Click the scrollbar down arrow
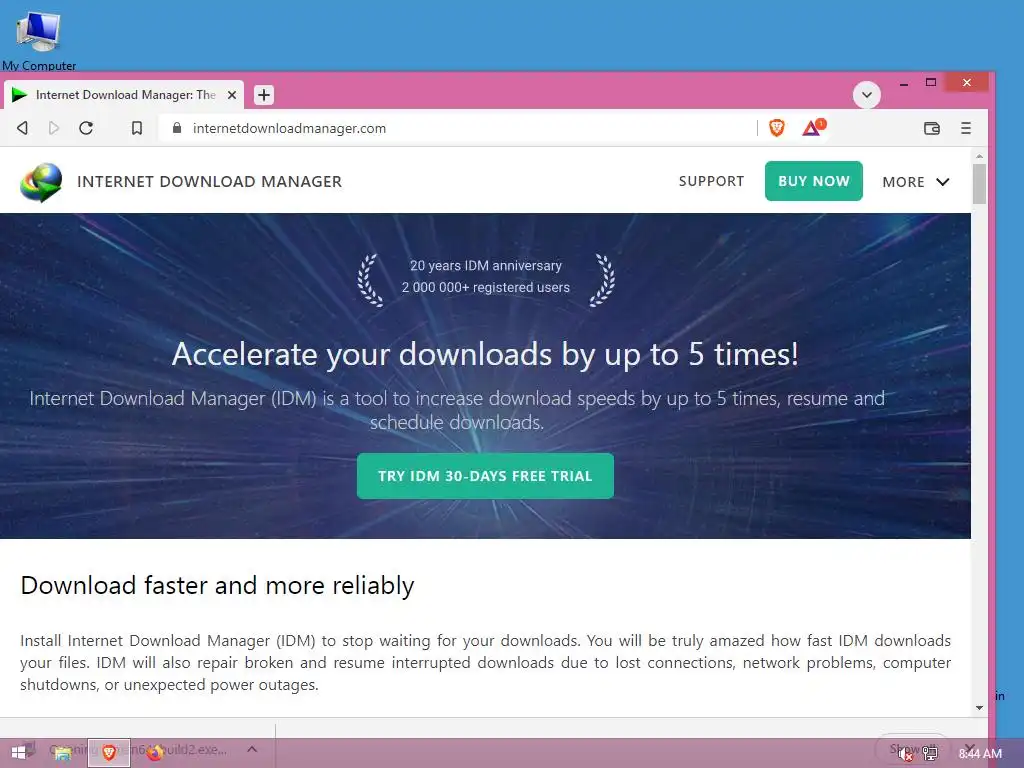The height and width of the screenshot is (768, 1024). (x=979, y=707)
